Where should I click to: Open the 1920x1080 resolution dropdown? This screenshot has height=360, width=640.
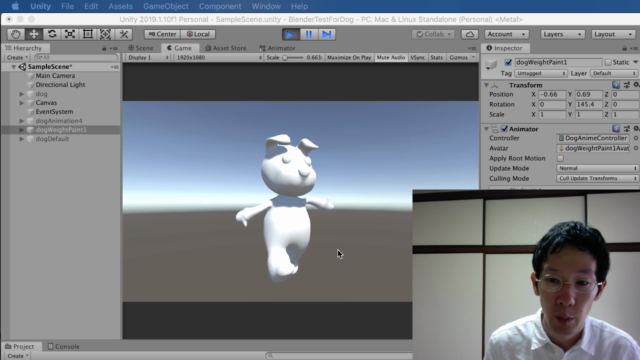[218, 58]
